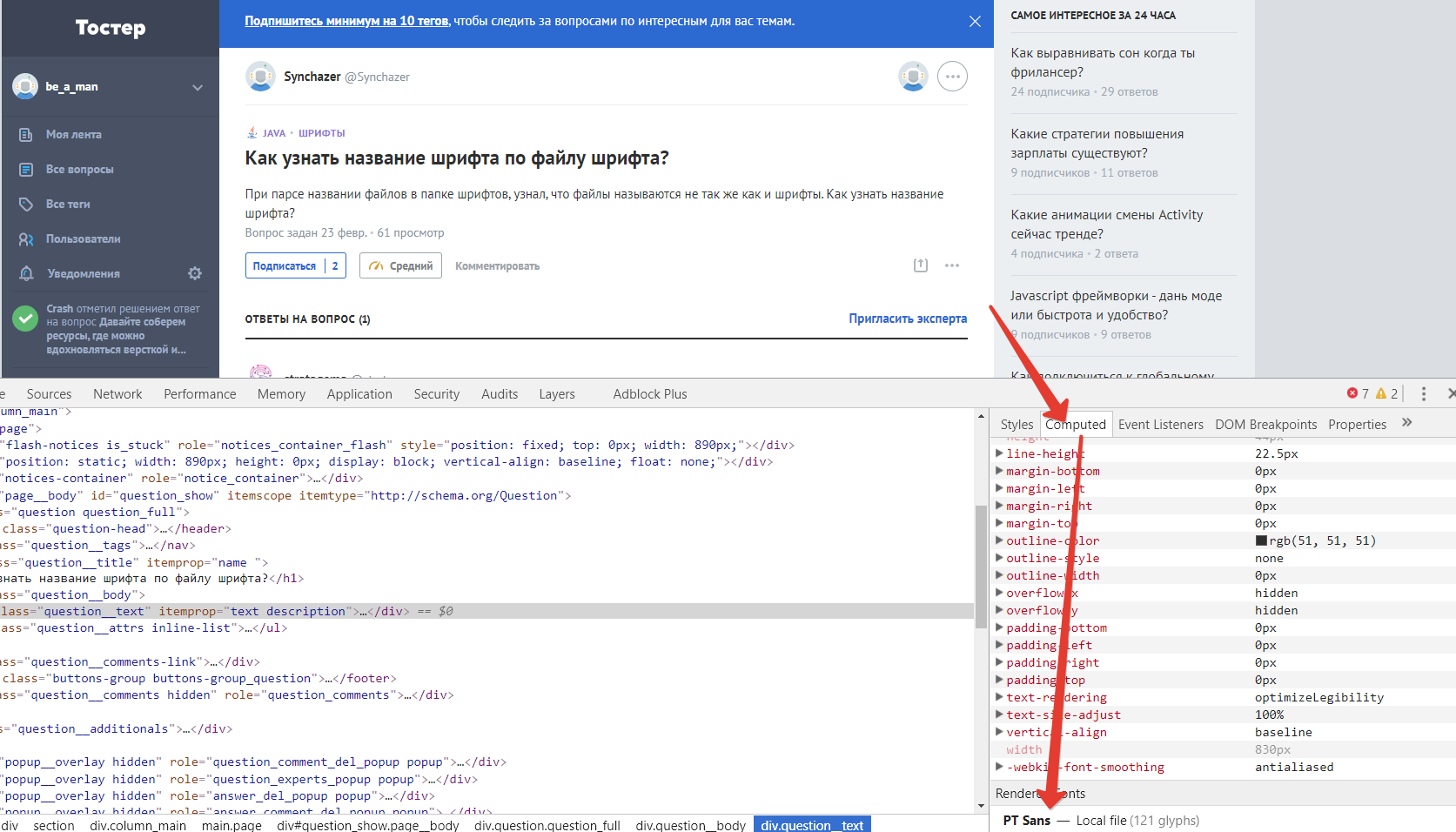
Task: Open the be_a_man user avatar
Action: click(25, 86)
